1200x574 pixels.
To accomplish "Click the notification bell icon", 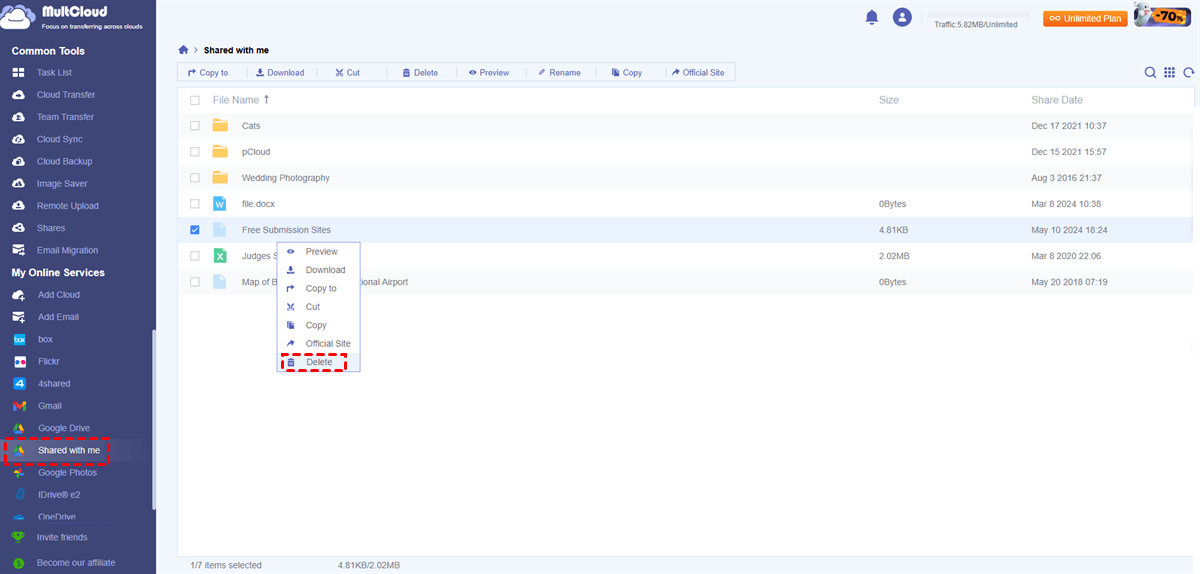I will 872,17.
